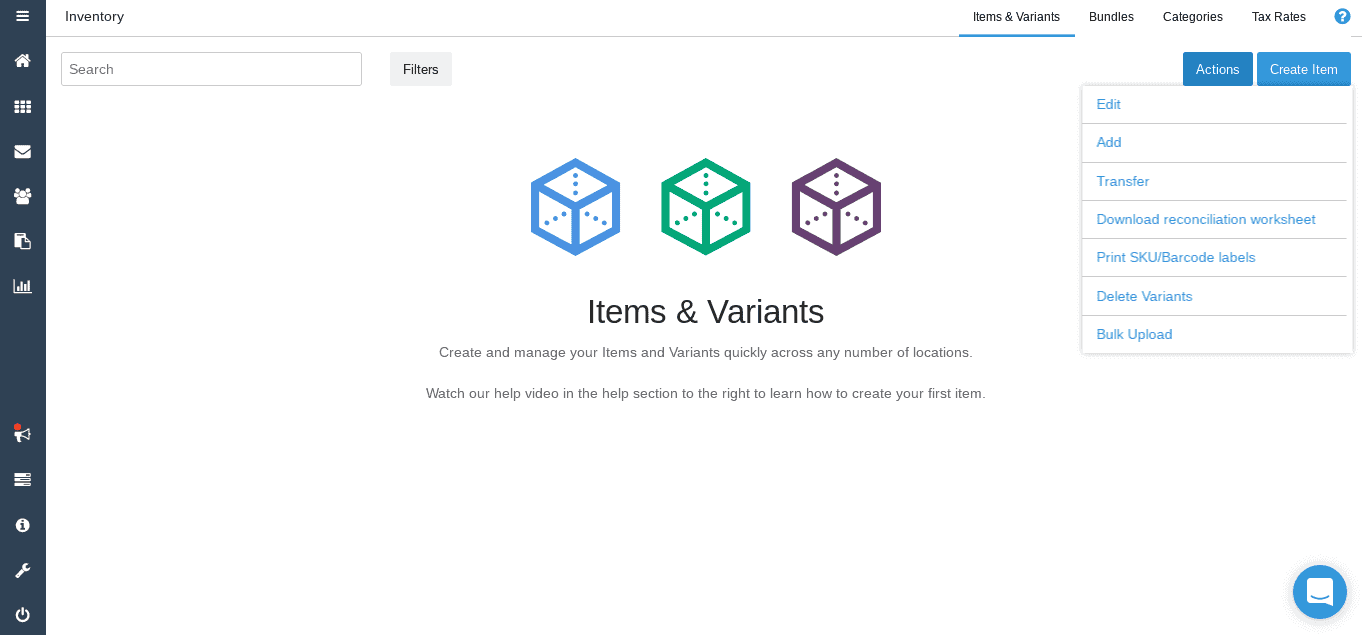
Task: Open the blue help question mark icon
Action: [x=1342, y=16]
